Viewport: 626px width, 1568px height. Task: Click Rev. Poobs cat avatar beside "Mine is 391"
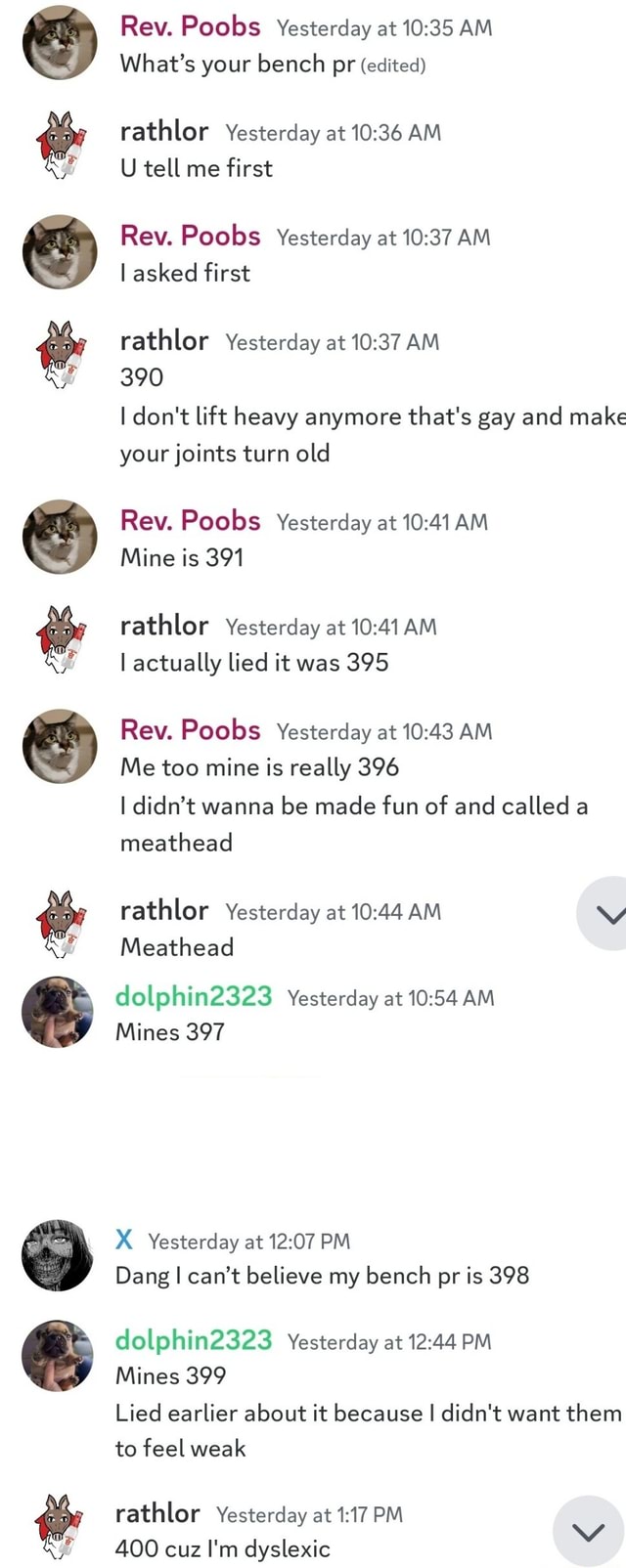61,537
